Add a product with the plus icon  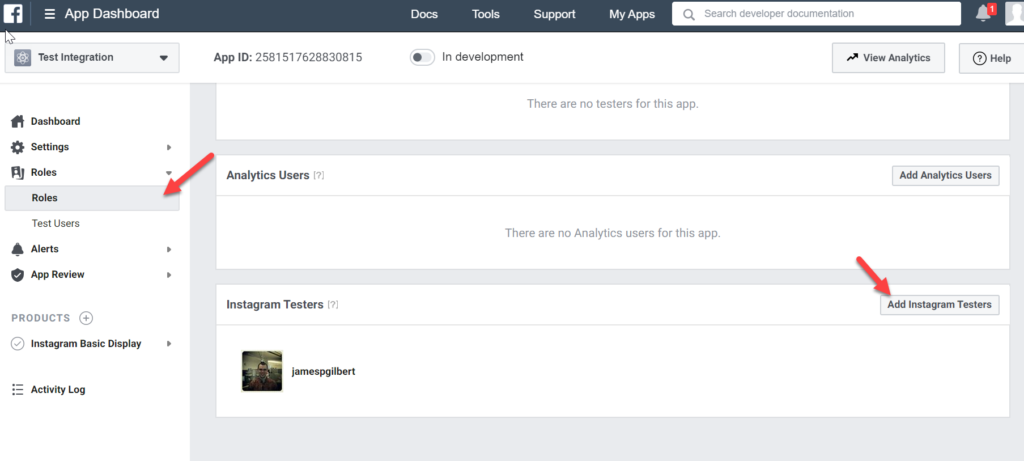pyautogui.click(x=86, y=318)
